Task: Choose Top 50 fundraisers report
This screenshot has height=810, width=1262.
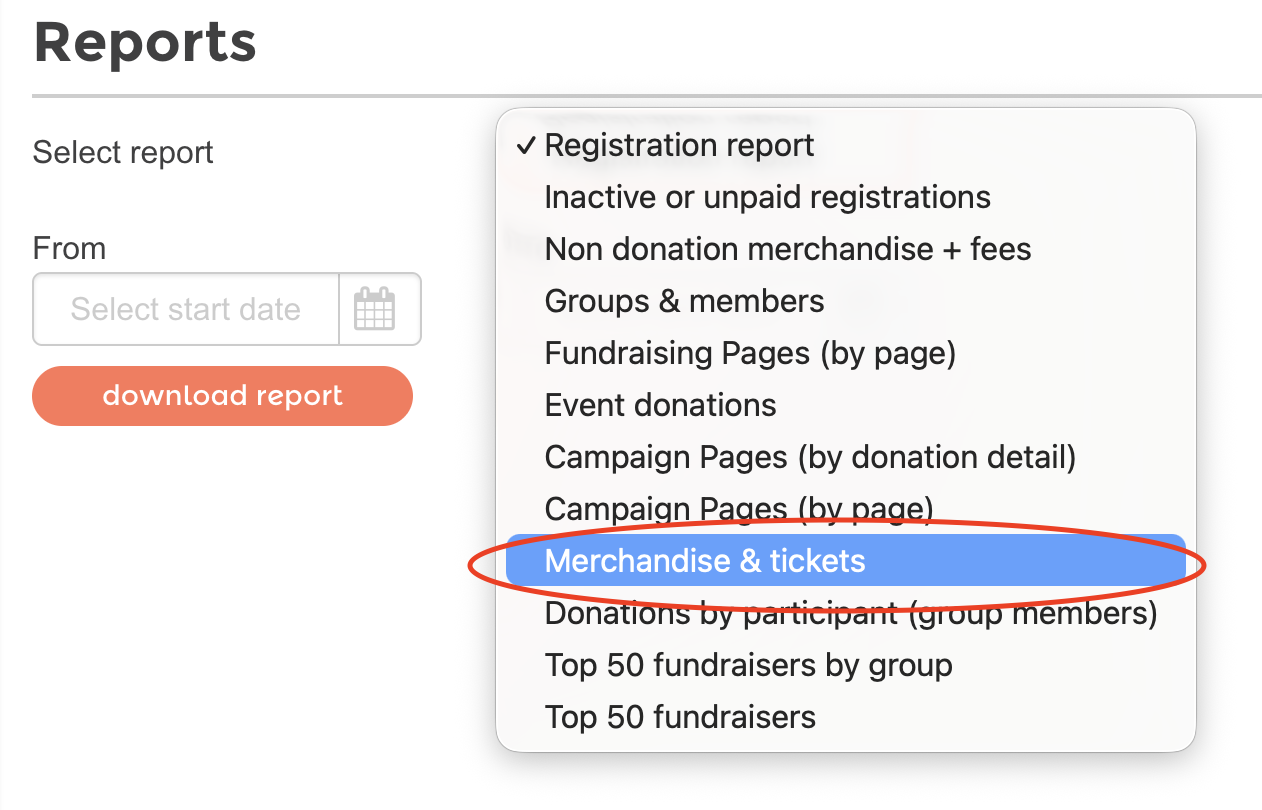Action: (845, 717)
